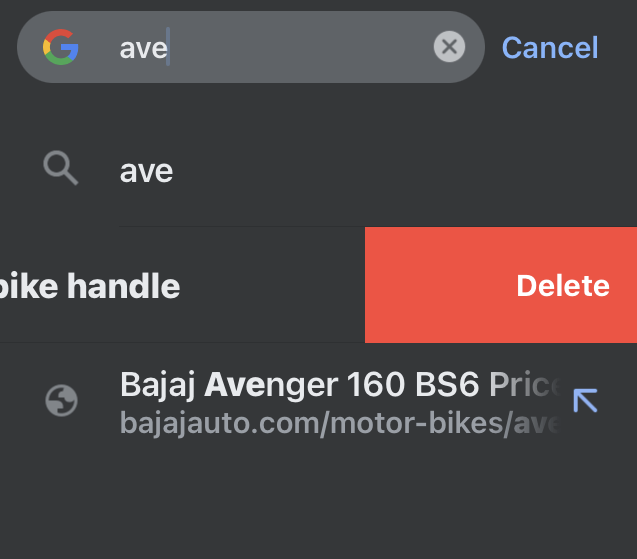
Task: Clear search text with the X button
Action: pyautogui.click(x=449, y=47)
